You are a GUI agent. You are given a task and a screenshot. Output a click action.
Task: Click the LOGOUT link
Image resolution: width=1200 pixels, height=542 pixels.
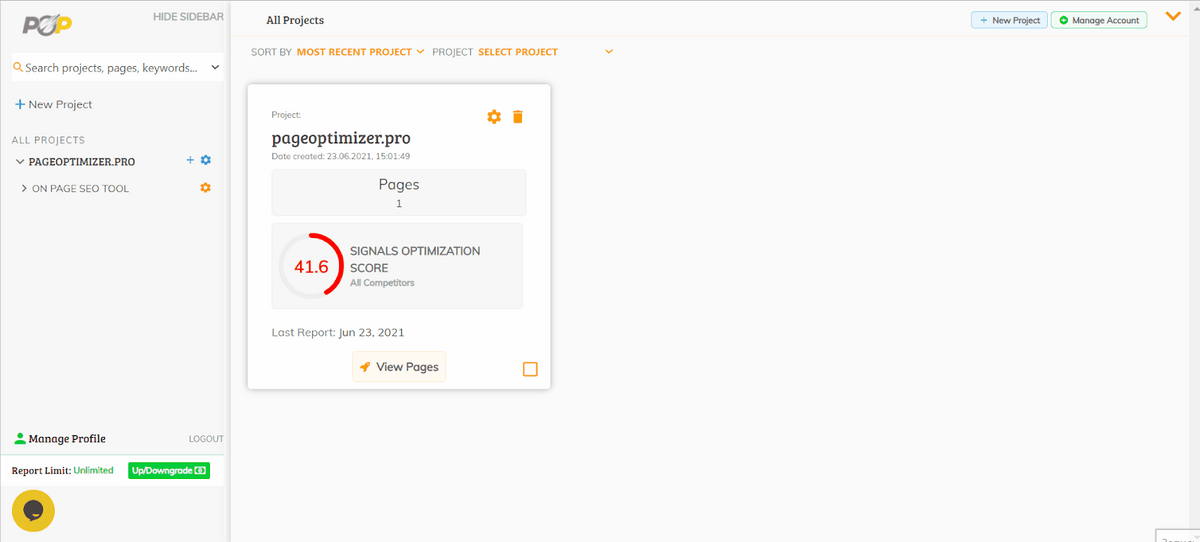206,439
